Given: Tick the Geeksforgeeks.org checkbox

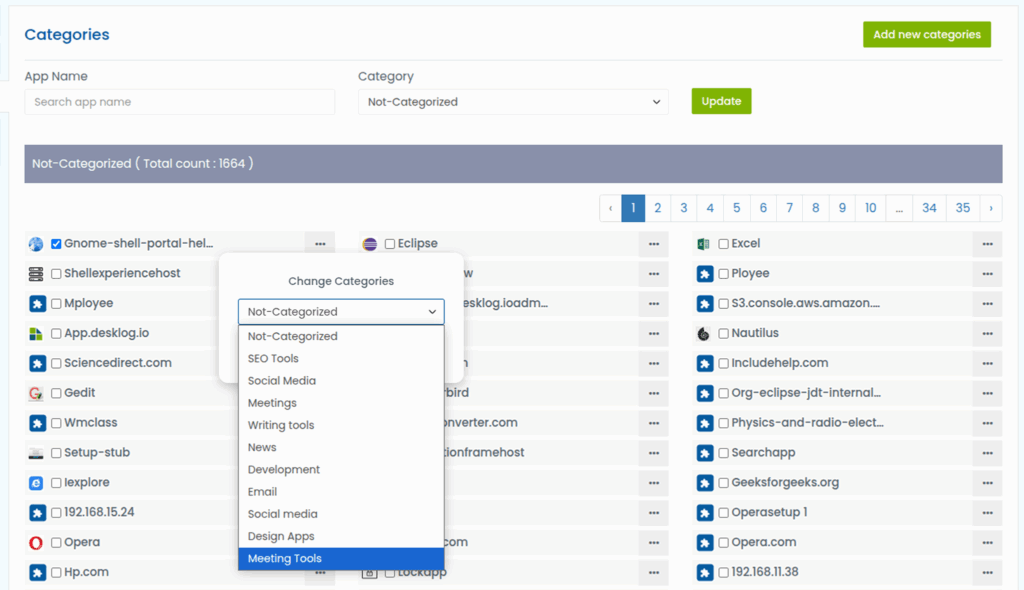Looking at the screenshot, I should [x=723, y=483].
